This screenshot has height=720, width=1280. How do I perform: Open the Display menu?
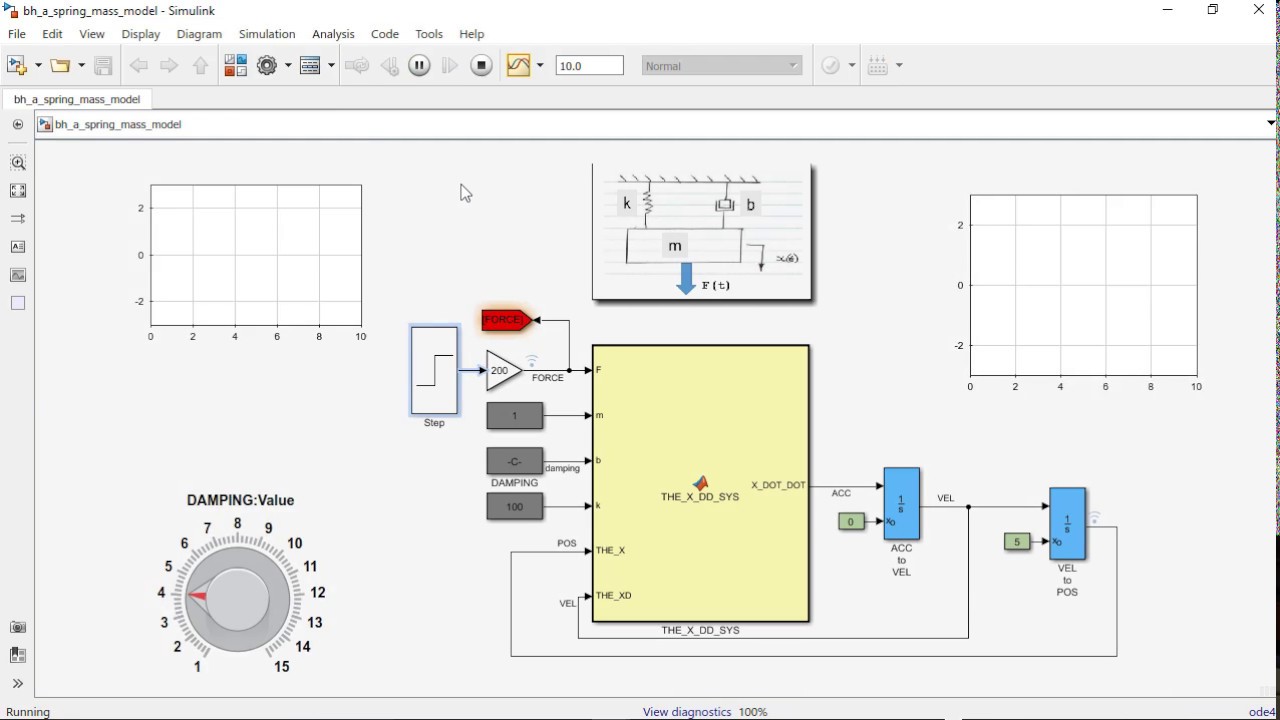141,34
